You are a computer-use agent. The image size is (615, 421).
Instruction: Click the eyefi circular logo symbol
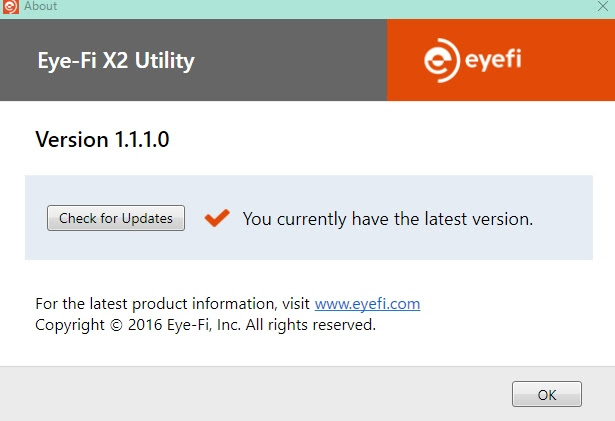pyautogui.click(x=441, y=62)
